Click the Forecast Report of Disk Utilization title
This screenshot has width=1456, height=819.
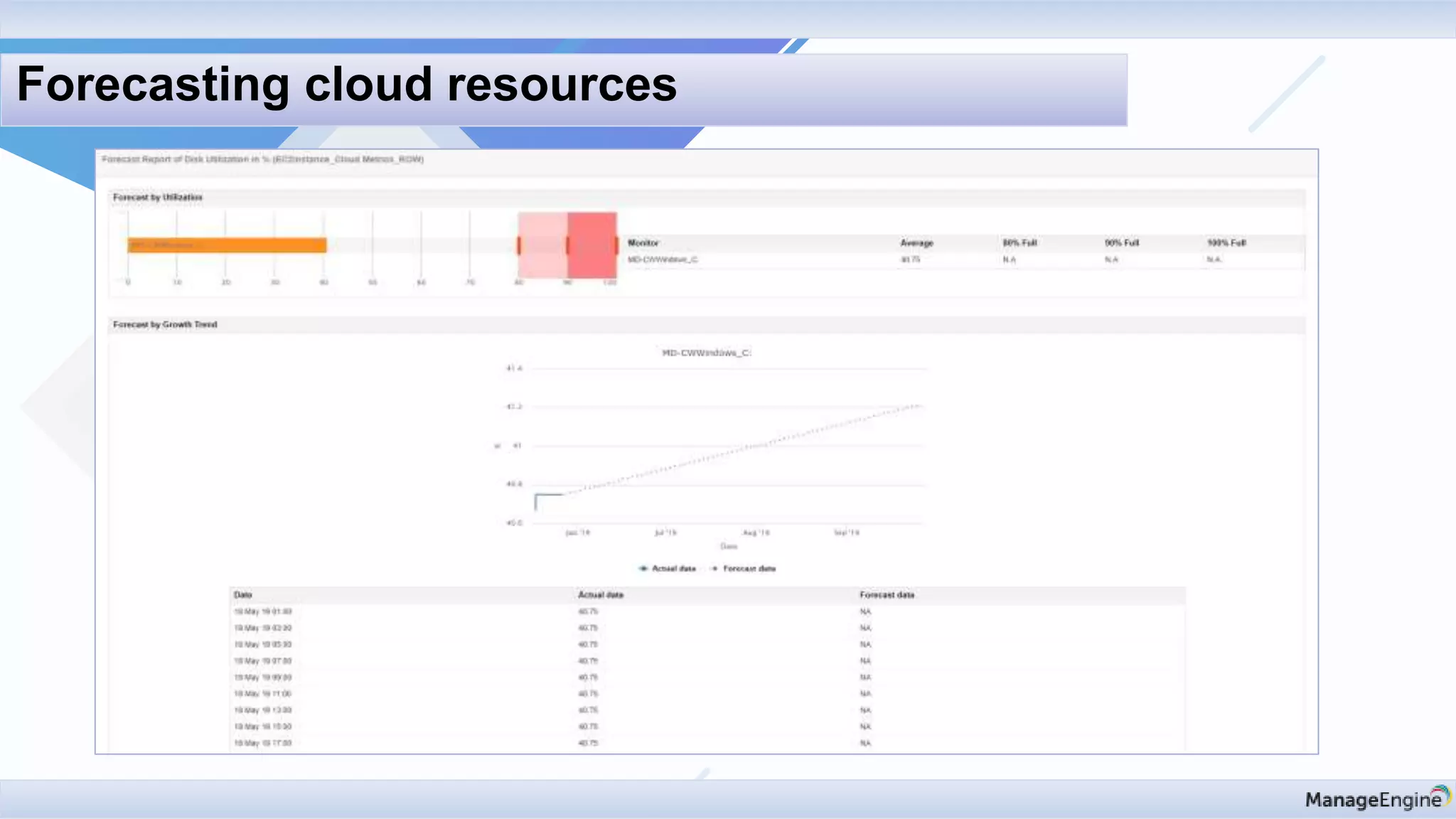click(x=262, y=159)
